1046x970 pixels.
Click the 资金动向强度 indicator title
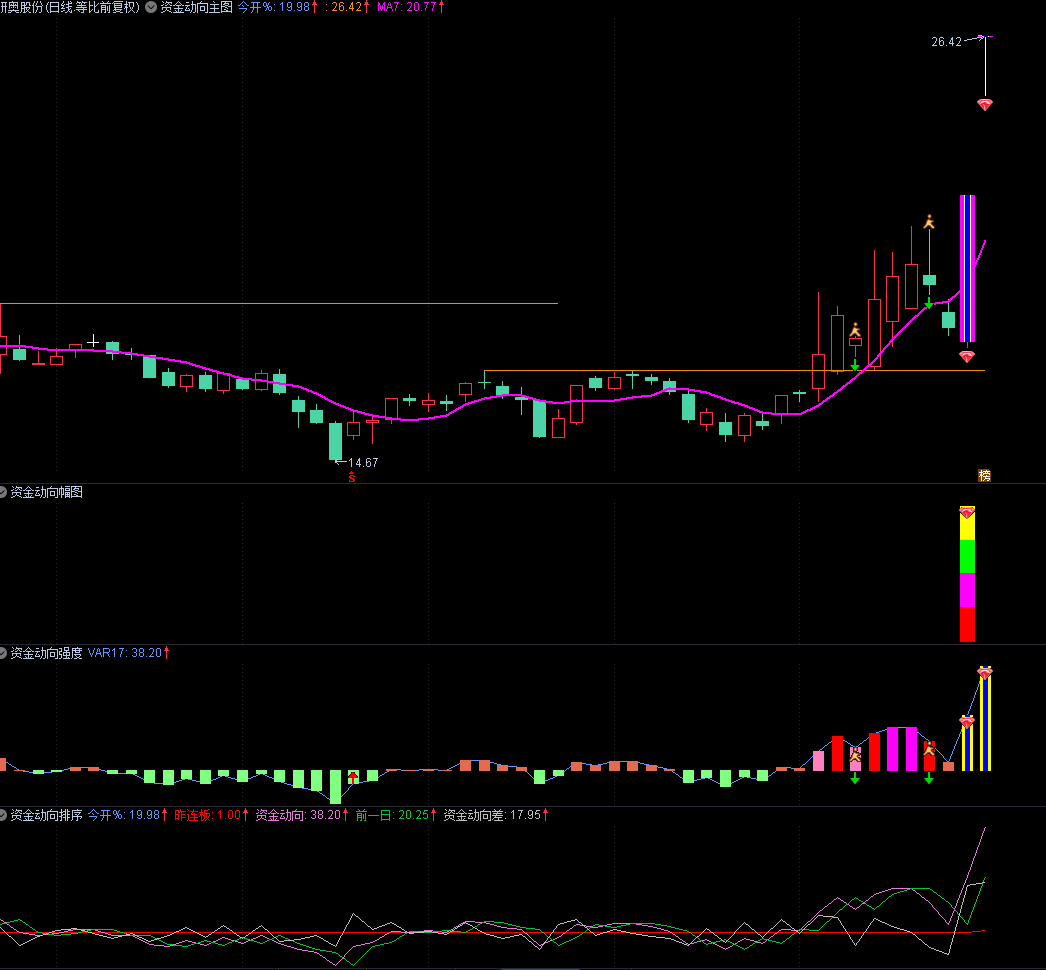pos(46,653)
